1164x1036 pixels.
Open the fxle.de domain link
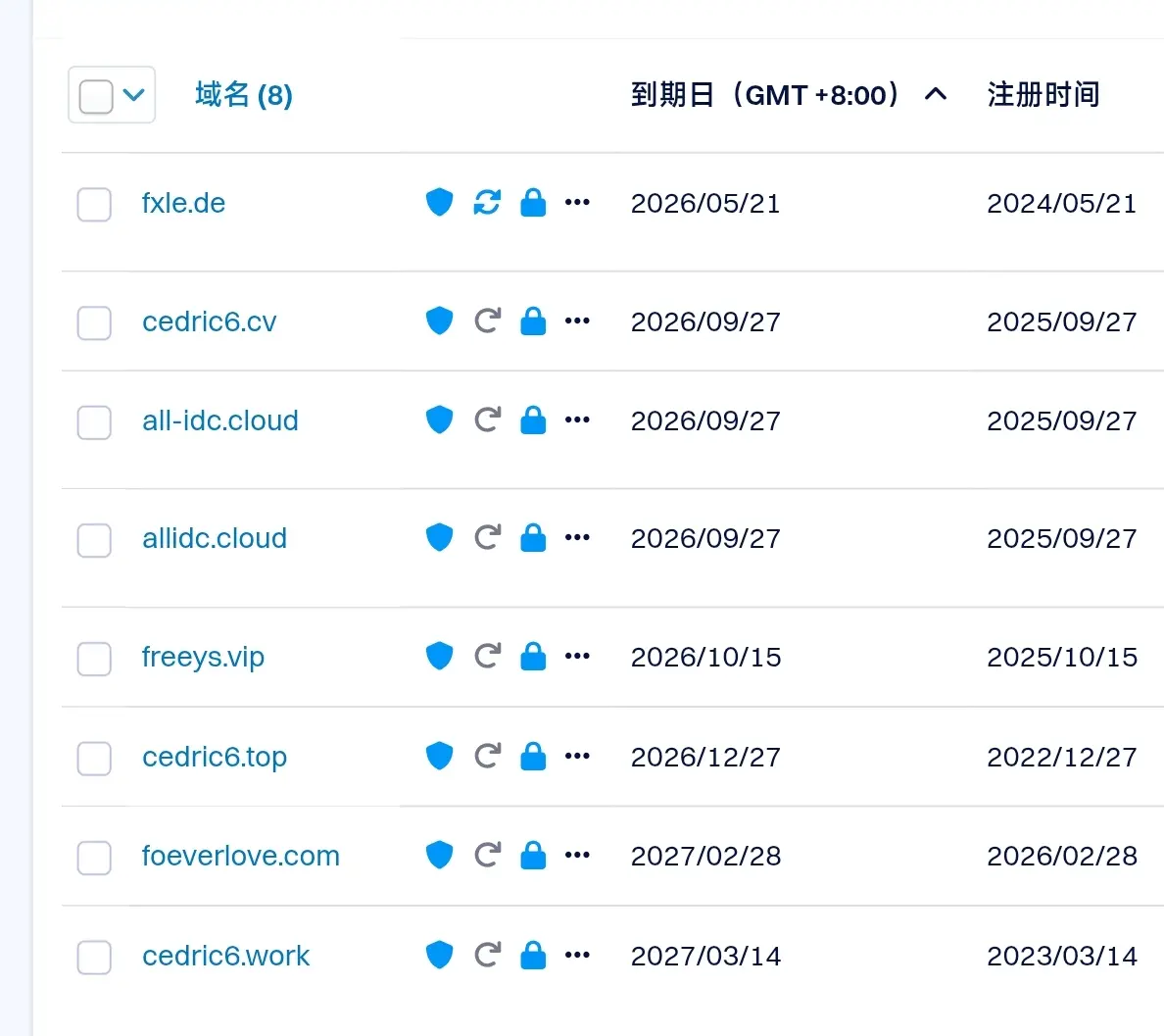183,203
